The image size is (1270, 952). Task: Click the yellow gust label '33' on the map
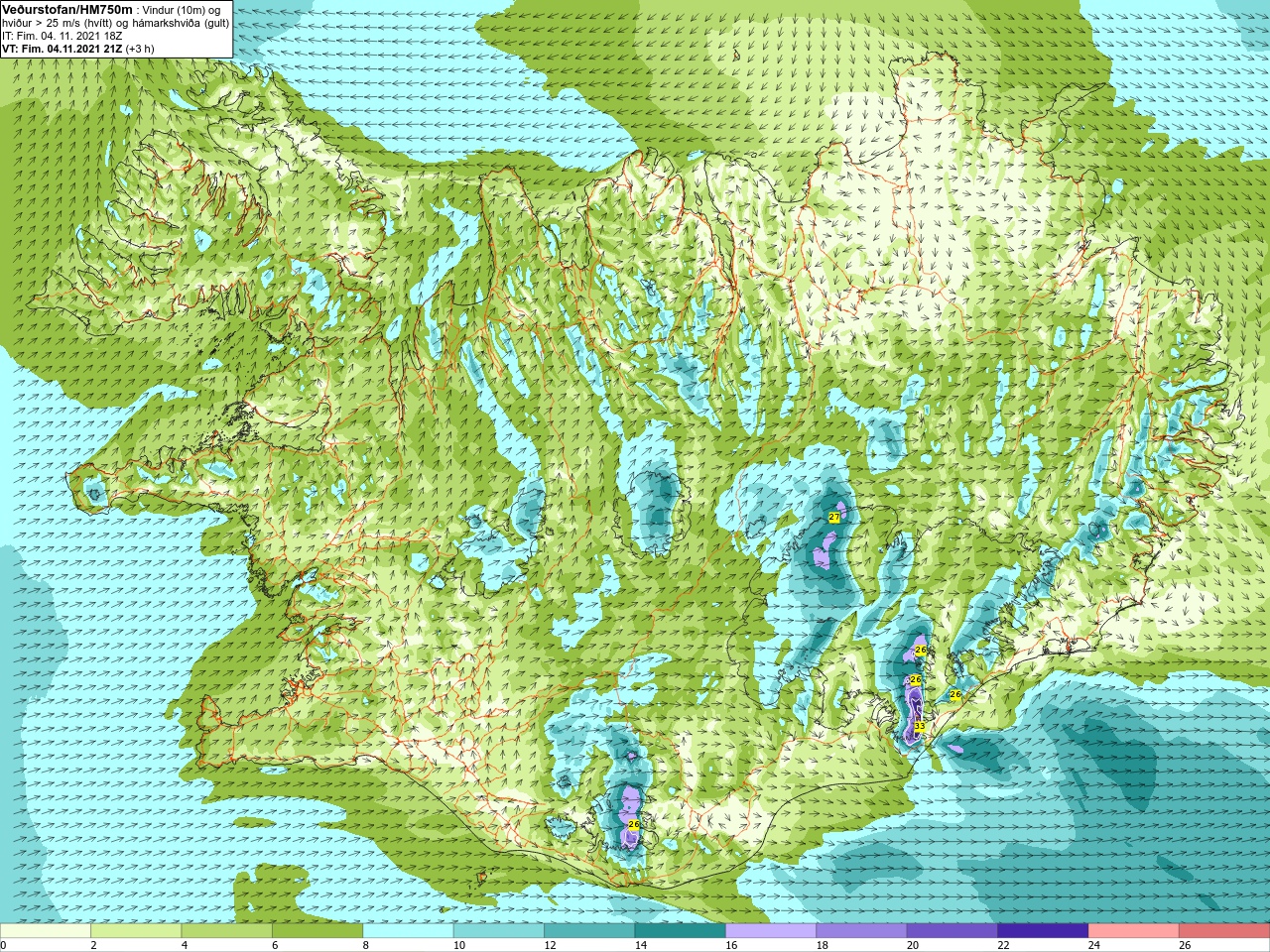[x=920, y=727]
